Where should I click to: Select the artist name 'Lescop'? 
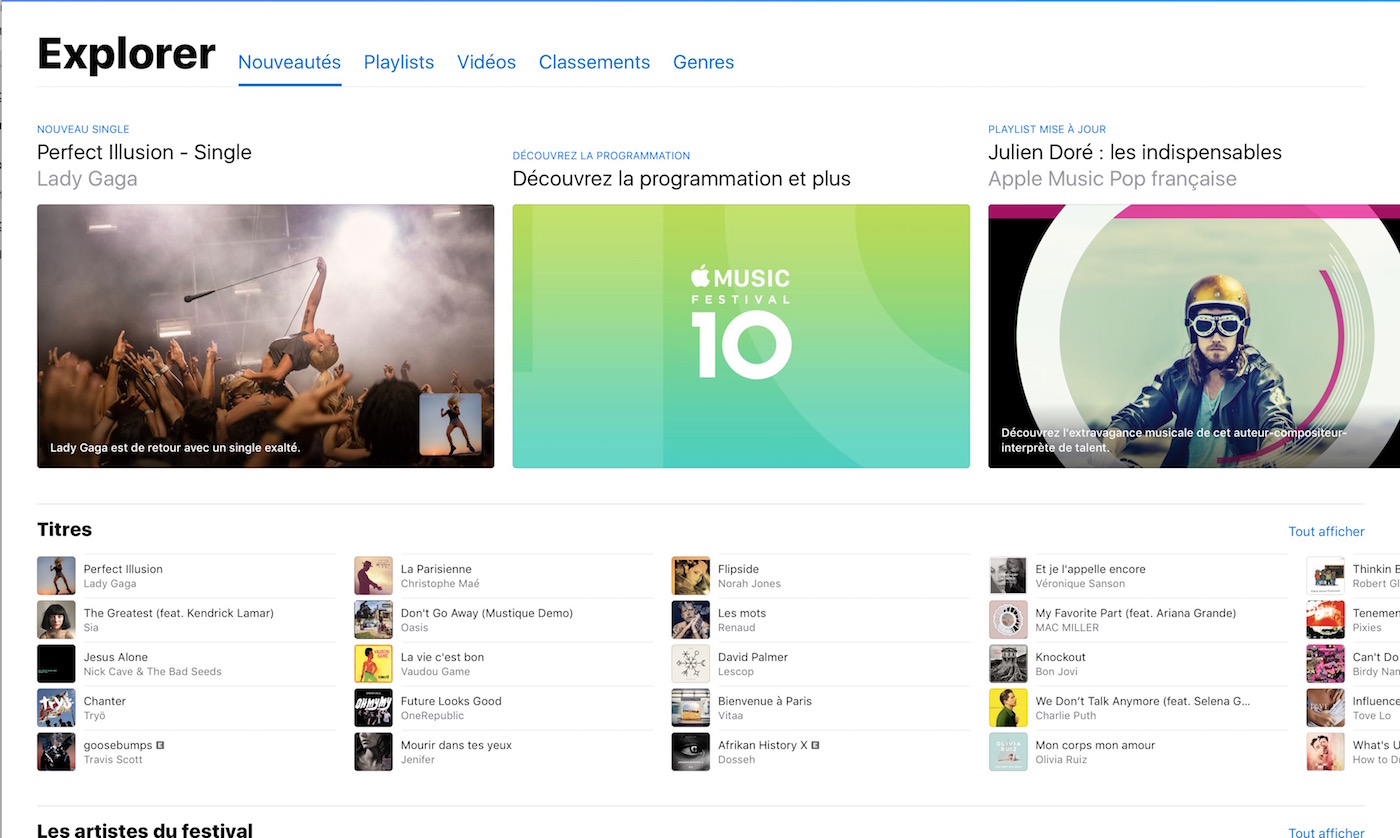click(736, 672)
